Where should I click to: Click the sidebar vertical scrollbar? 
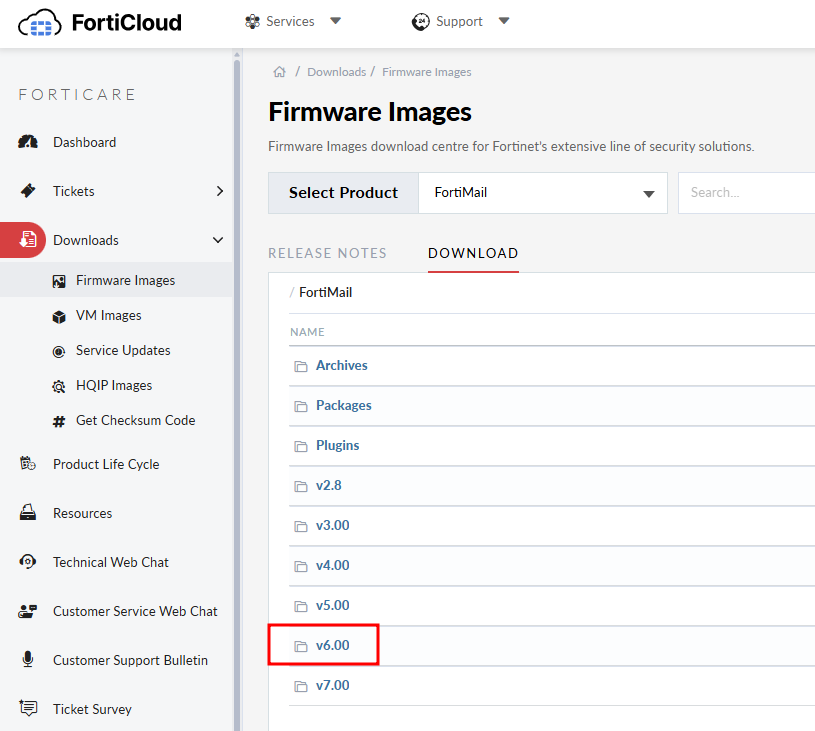(x=237, y=400)
